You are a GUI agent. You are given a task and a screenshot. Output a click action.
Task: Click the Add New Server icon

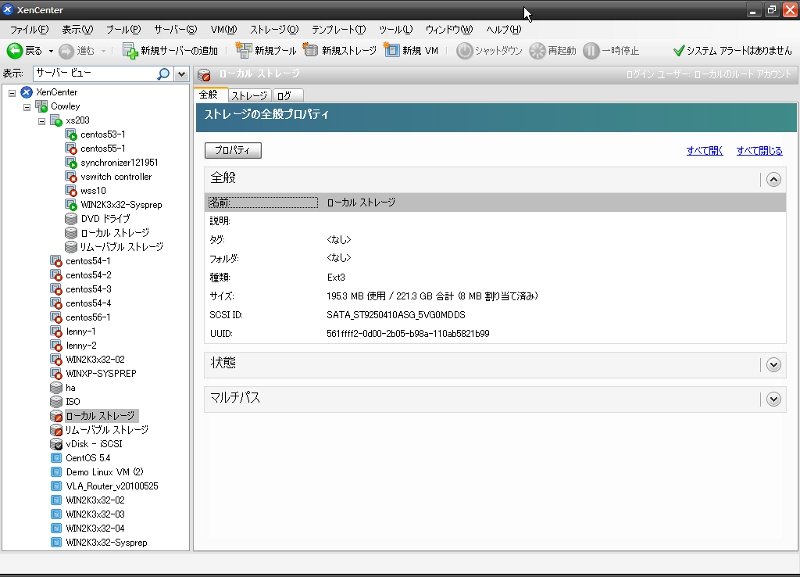tap(130, 51)
